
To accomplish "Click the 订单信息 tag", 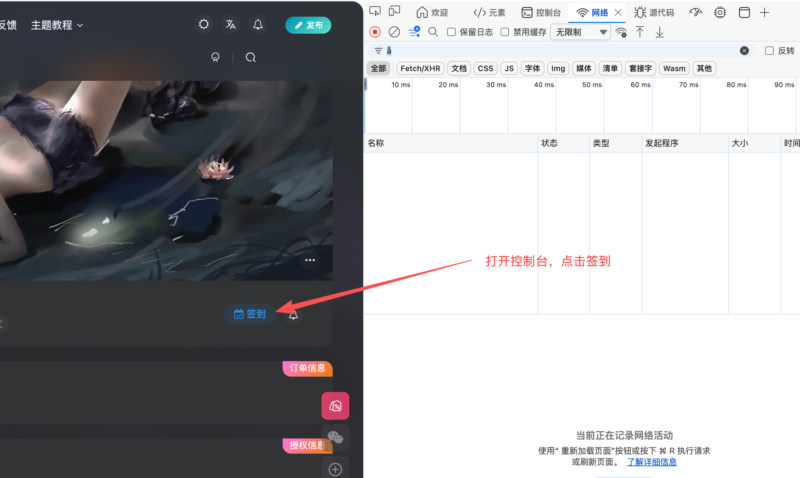I will tap(308, 368).
